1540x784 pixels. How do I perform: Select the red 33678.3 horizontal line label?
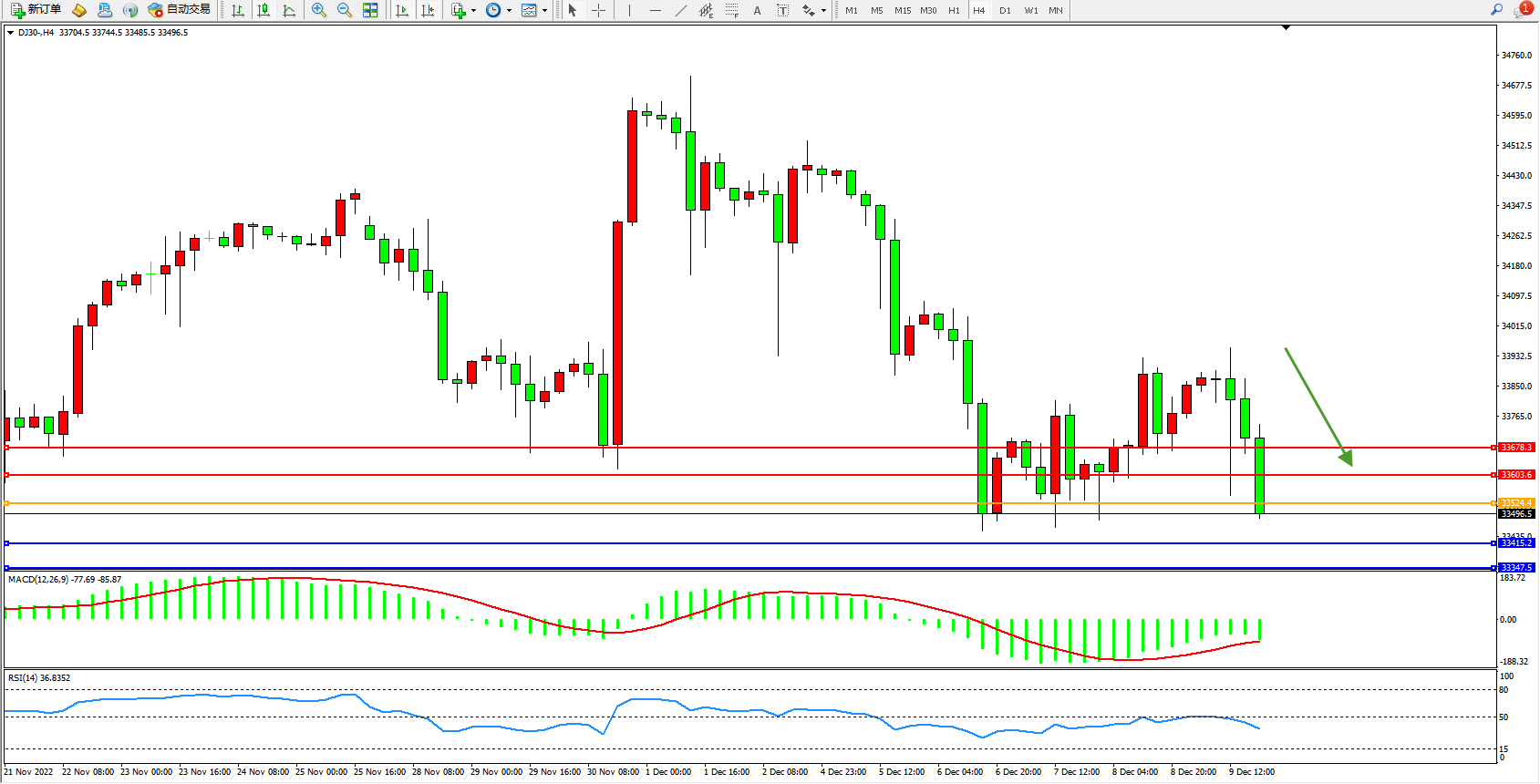1516,448
